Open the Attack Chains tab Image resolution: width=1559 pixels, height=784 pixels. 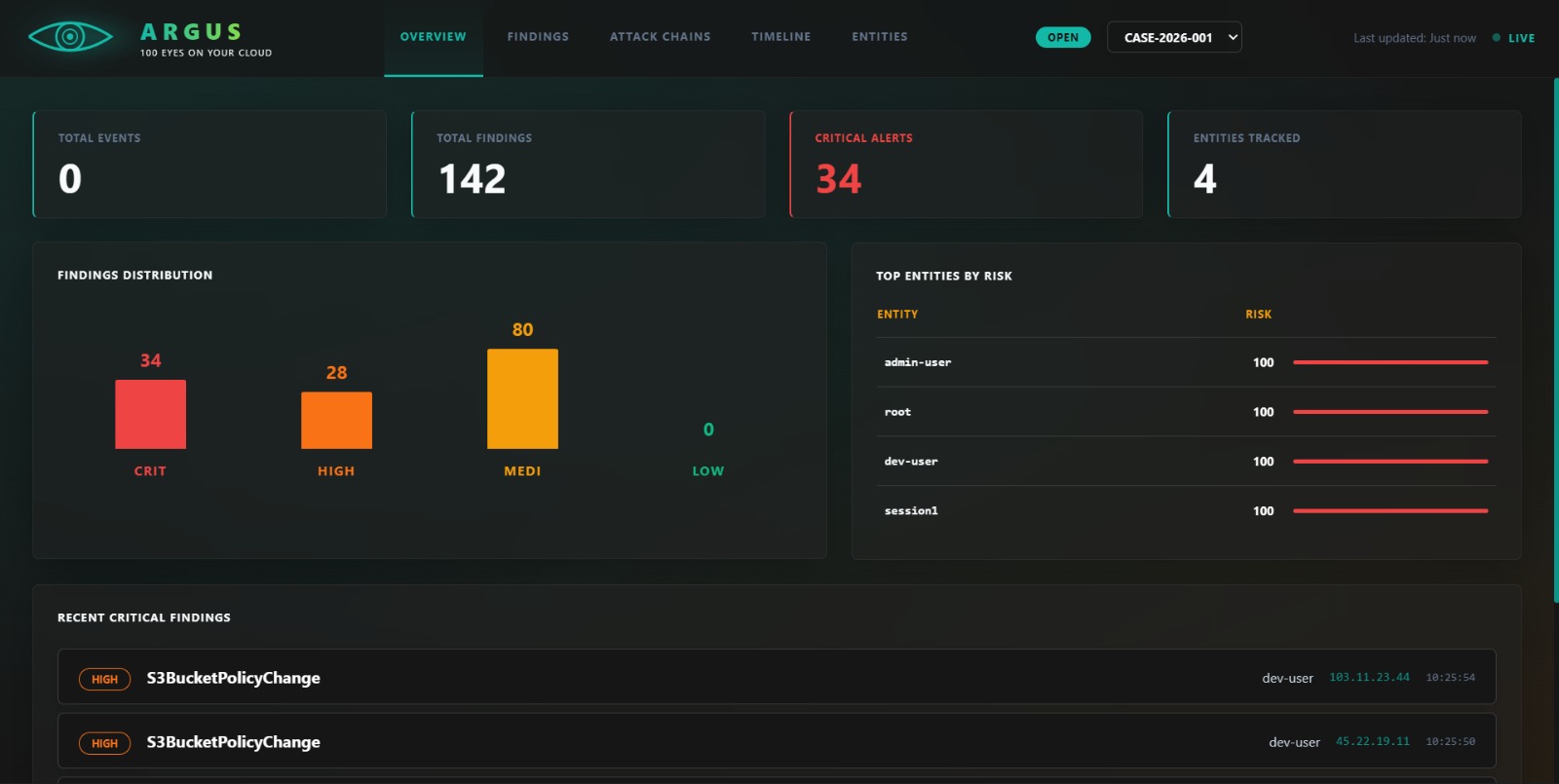tap(661, 37)
